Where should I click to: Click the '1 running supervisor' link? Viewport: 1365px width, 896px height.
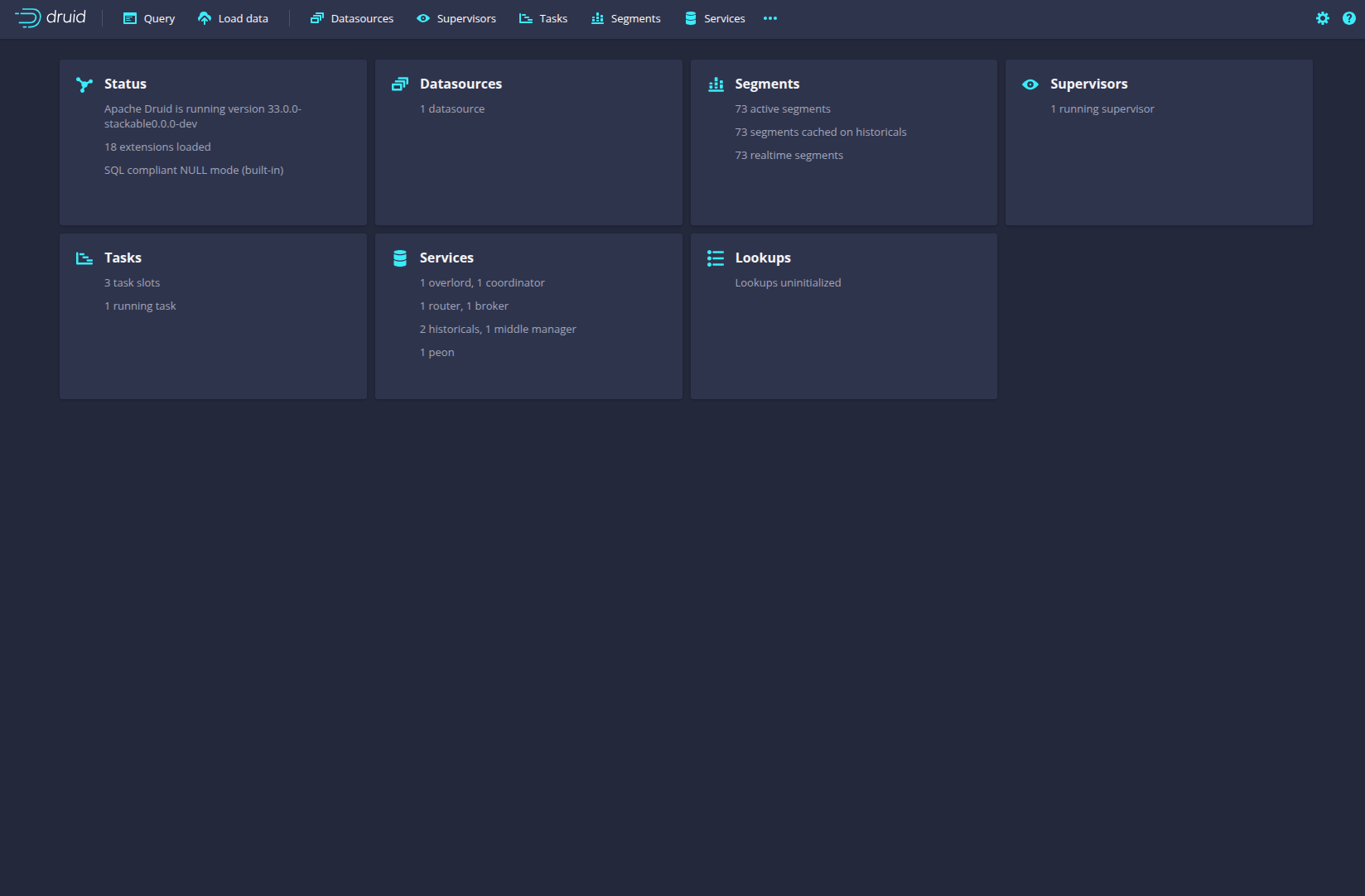pyautogui.click(x=1102, y=109)
